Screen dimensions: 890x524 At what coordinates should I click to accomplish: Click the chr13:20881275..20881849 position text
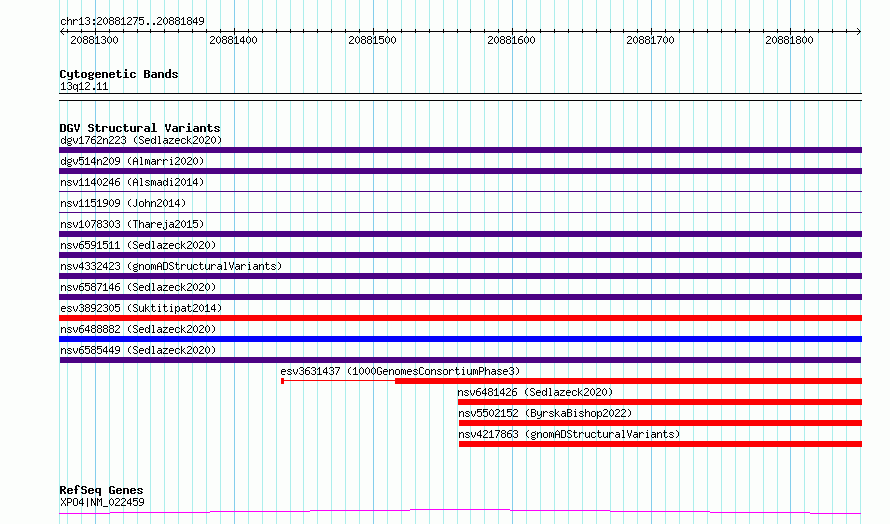132,21
